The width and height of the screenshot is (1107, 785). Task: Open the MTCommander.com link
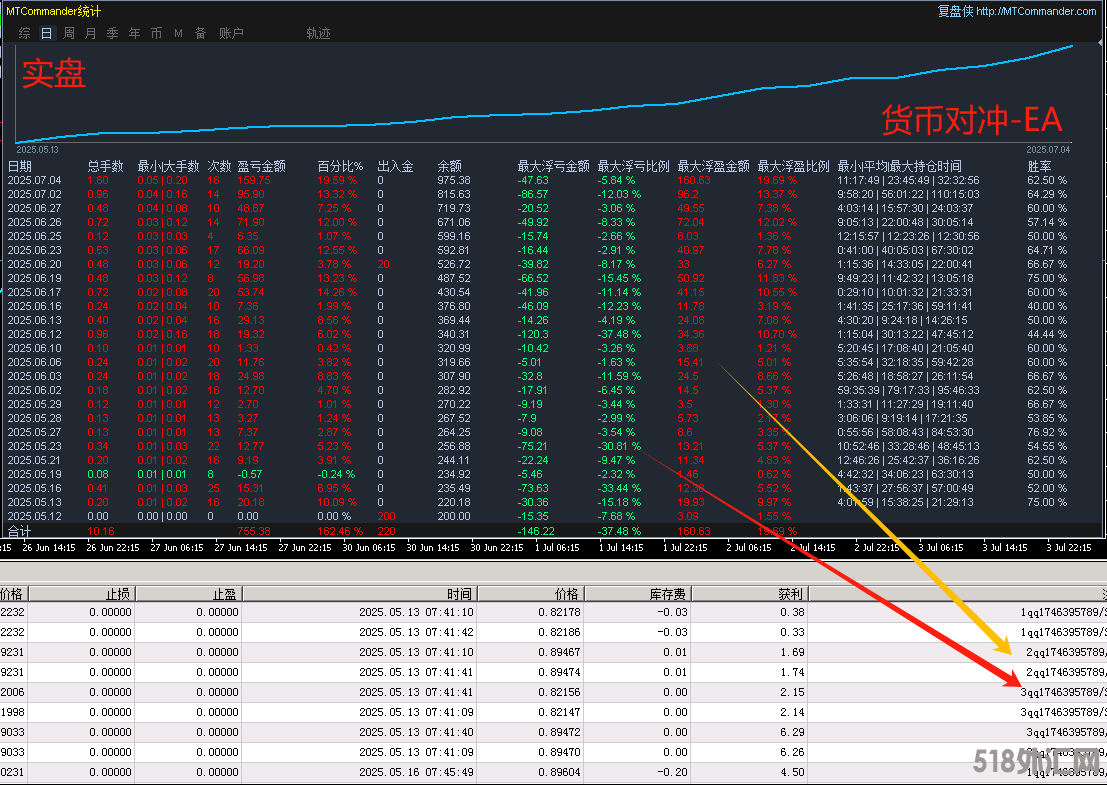click(x=1036, y=11)
